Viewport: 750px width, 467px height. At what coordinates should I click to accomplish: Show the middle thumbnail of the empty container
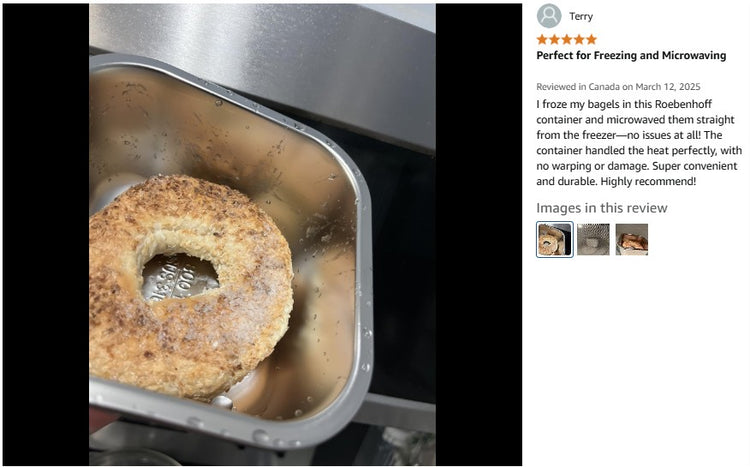tap(593, 239)
